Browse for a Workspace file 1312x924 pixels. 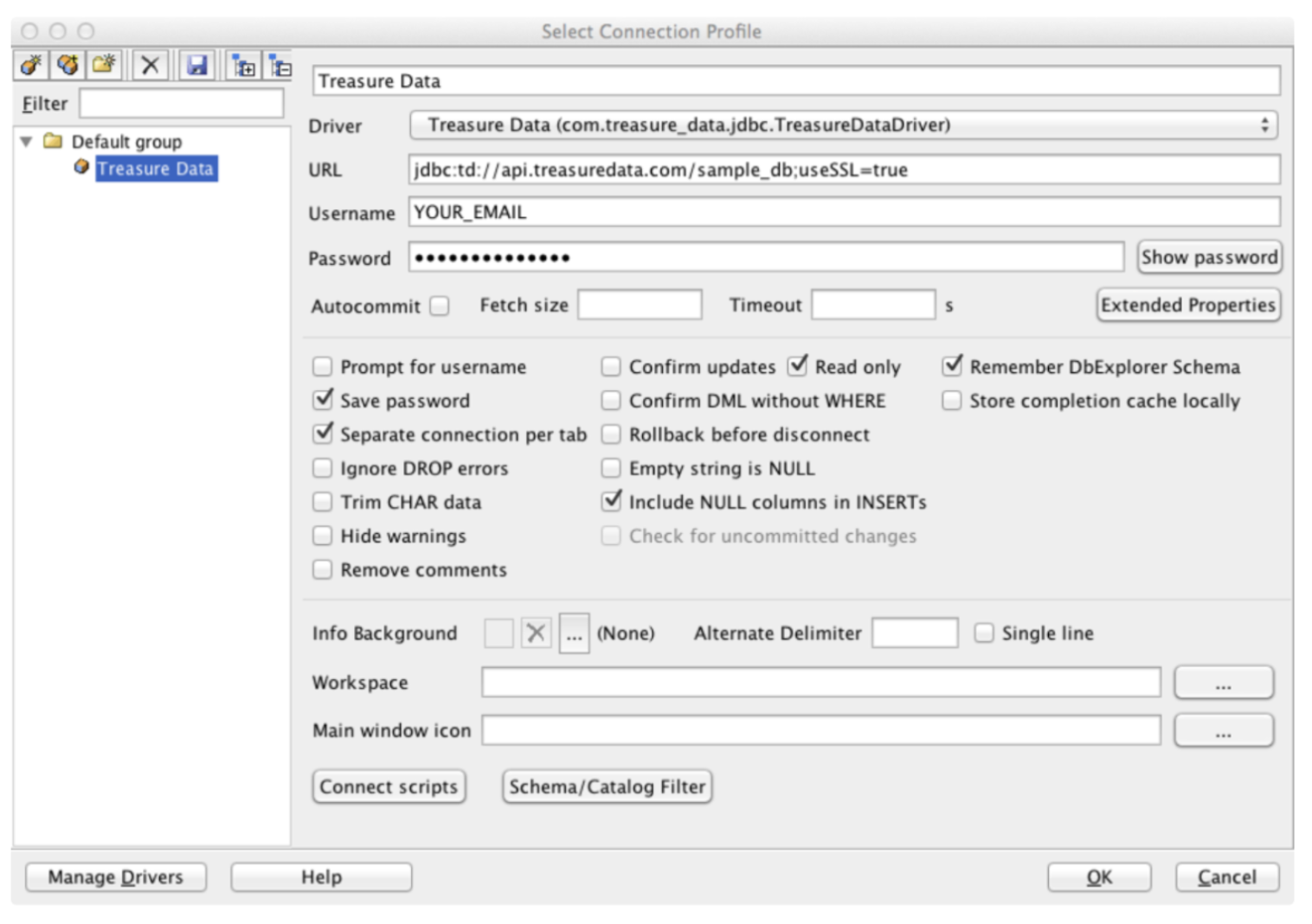pyautogui.click(x=1223, y=683)
